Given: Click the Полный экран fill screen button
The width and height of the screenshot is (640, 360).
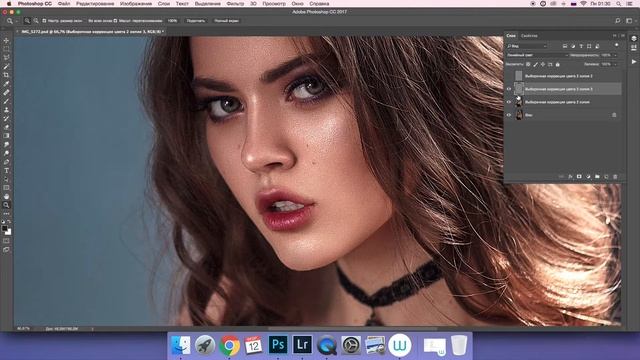Looking at the screenshot, I should [x=227, y=21].
